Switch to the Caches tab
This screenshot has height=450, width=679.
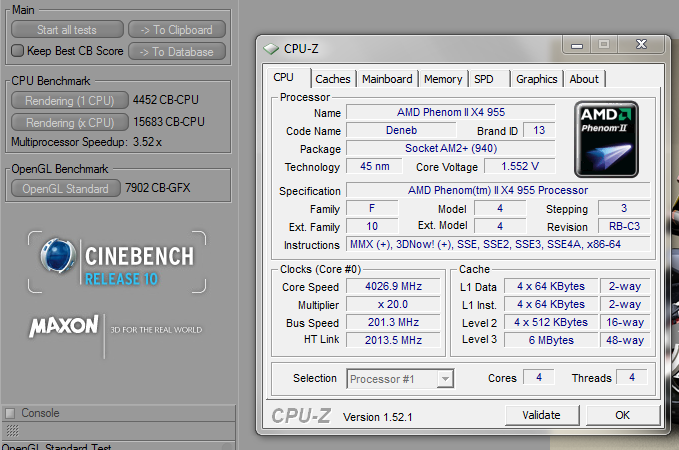point(333,79)
